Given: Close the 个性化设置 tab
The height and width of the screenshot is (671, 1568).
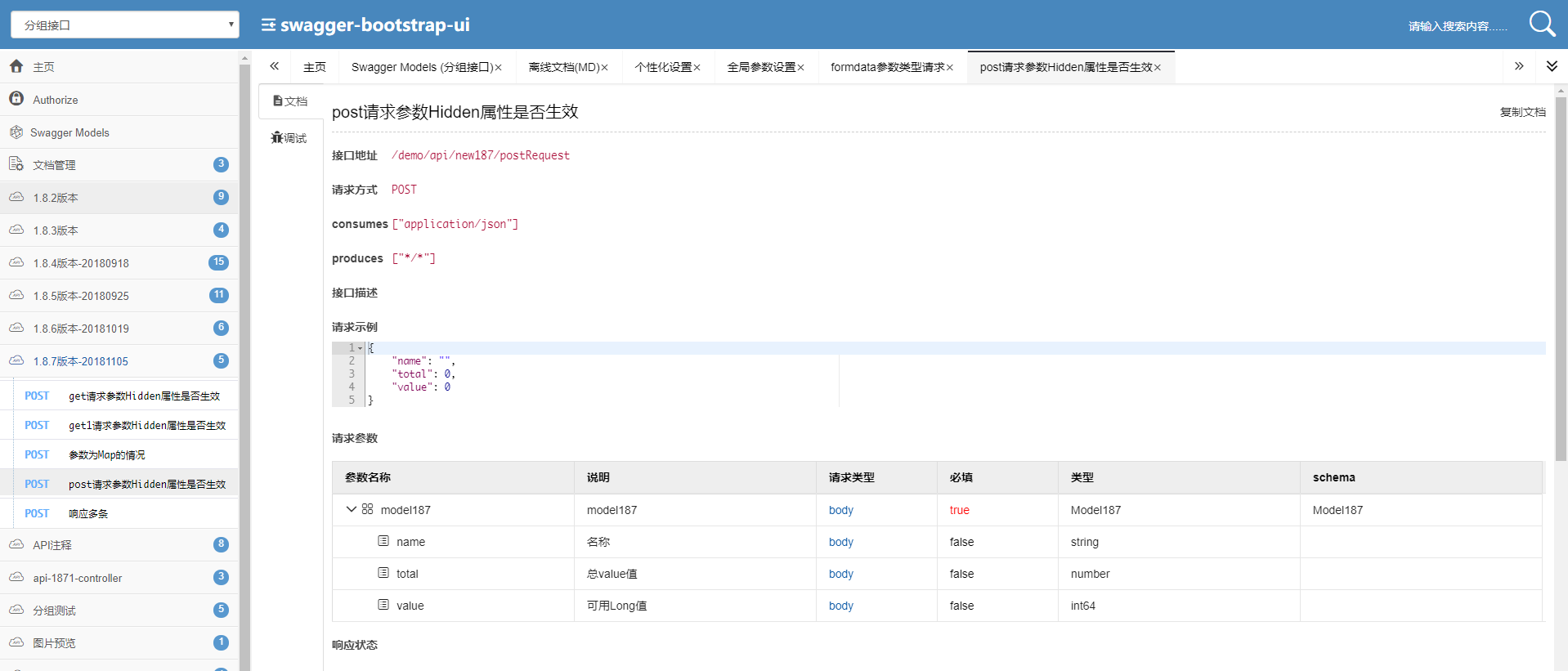Looking at the screenshot, I should [697, 68].
